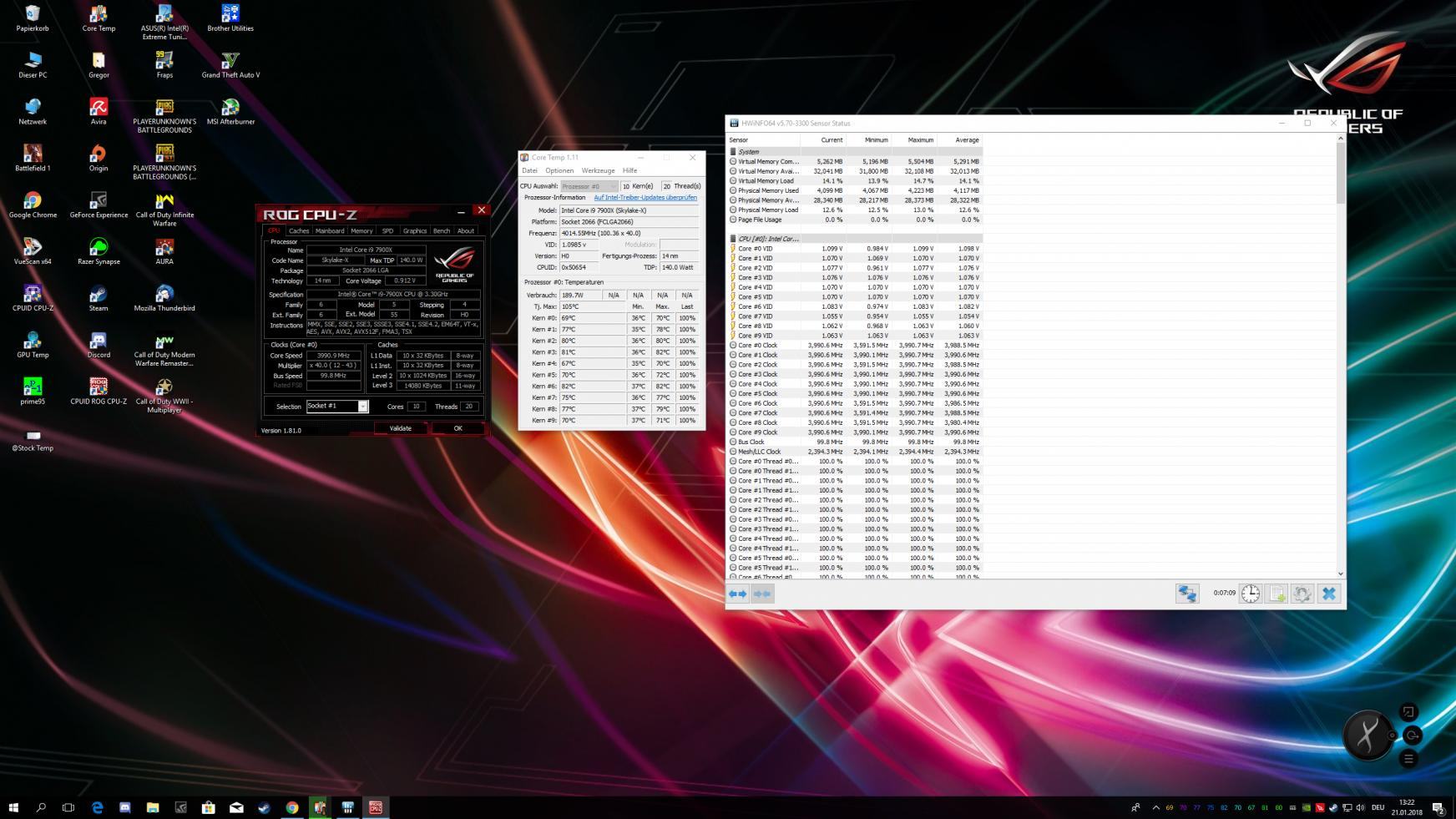Click the Auf Intel-Treiber-Updates überprüfen link
This screenshot has width=1456, height=819.
tap(645, 198)
